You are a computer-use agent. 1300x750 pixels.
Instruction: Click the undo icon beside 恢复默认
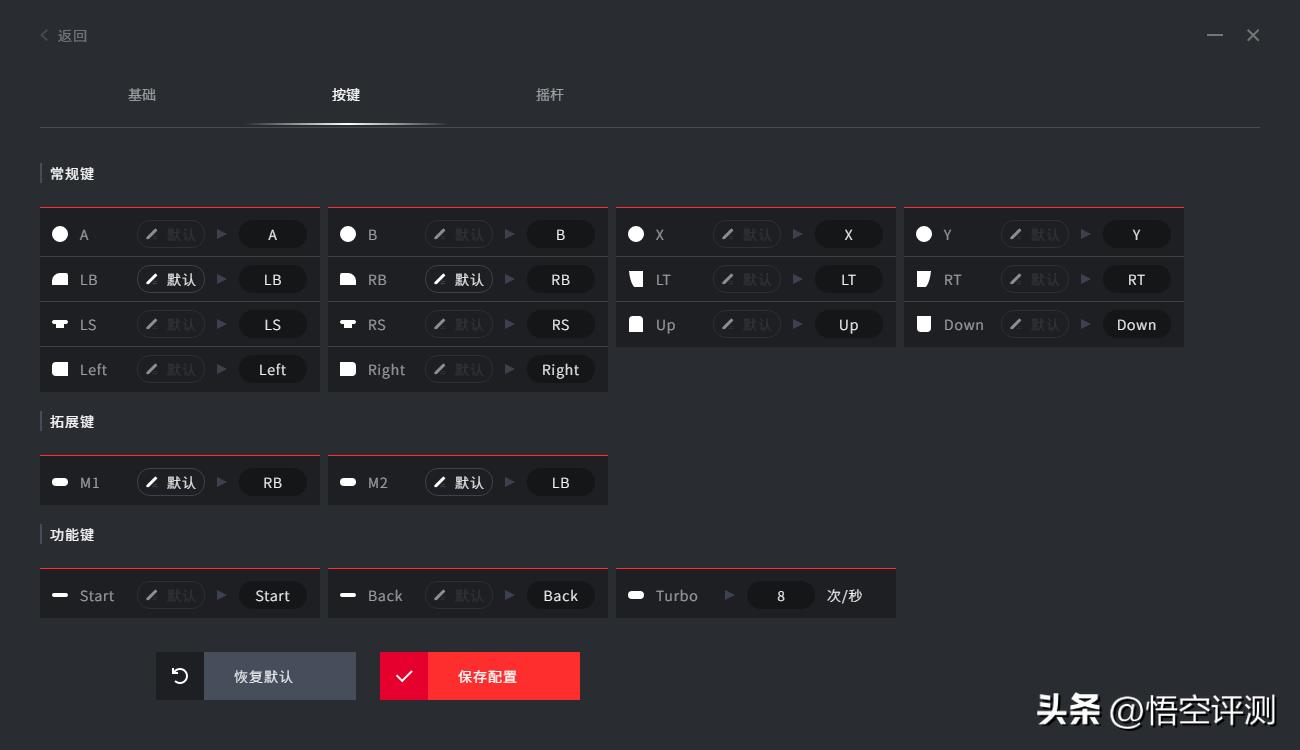click(x=180, y=676)
